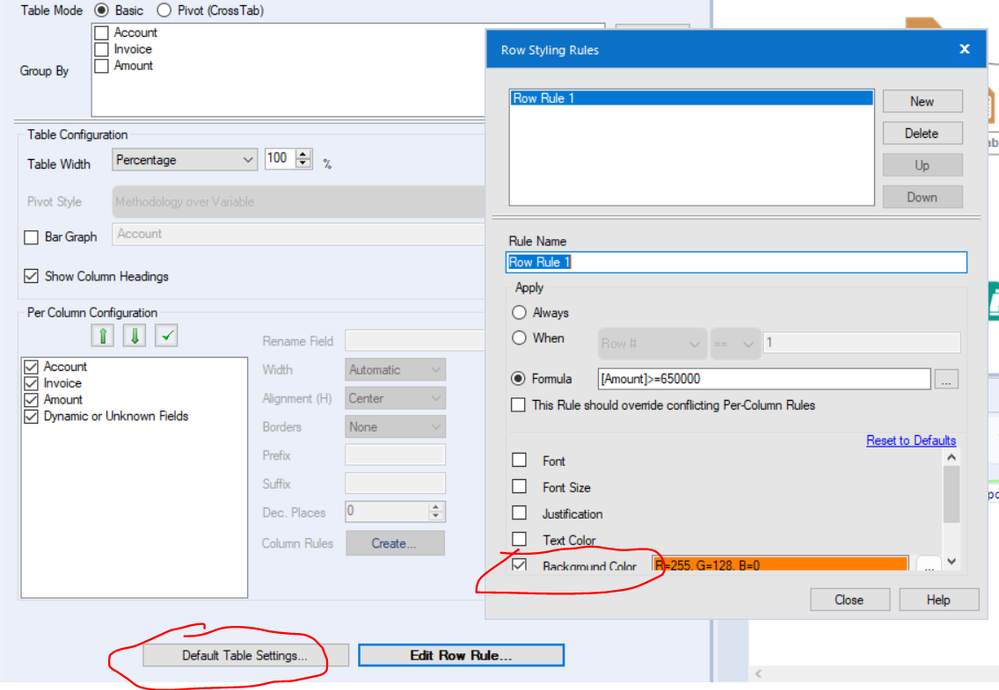This screenshot has width=999, height=690.
Task: Open formula editor ellipsis button
Action: click(x=946, y=379)
